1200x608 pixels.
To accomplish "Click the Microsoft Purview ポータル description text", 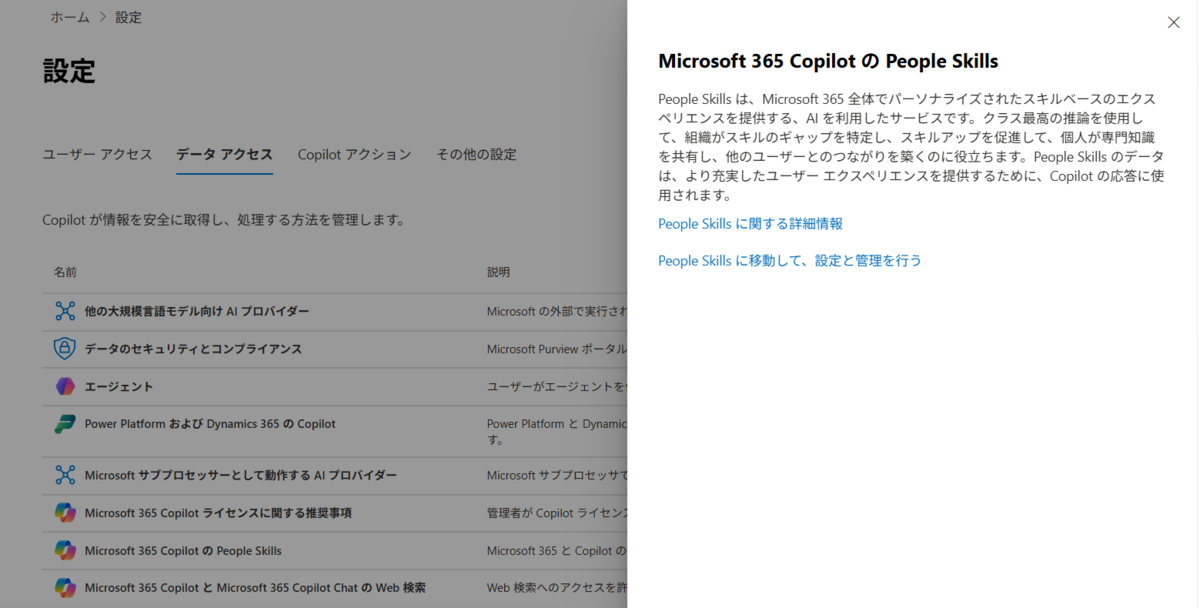I will (x=557, y=349).
